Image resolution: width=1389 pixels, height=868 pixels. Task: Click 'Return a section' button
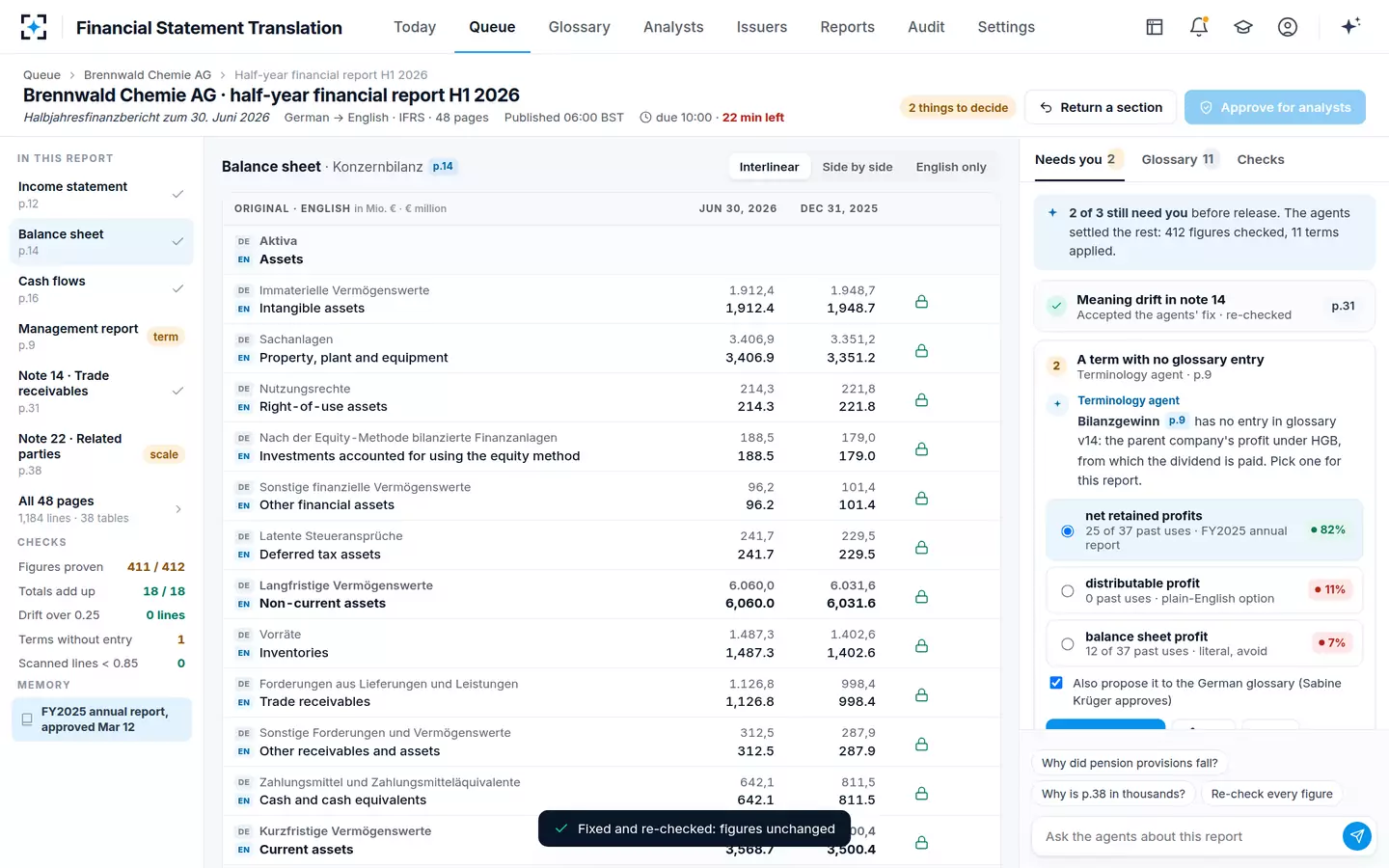pyautogui.click(x=1101, y=107)
